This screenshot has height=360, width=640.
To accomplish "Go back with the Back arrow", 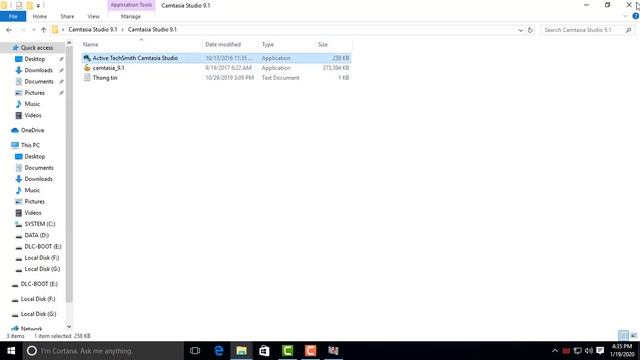I will (9, 30).
